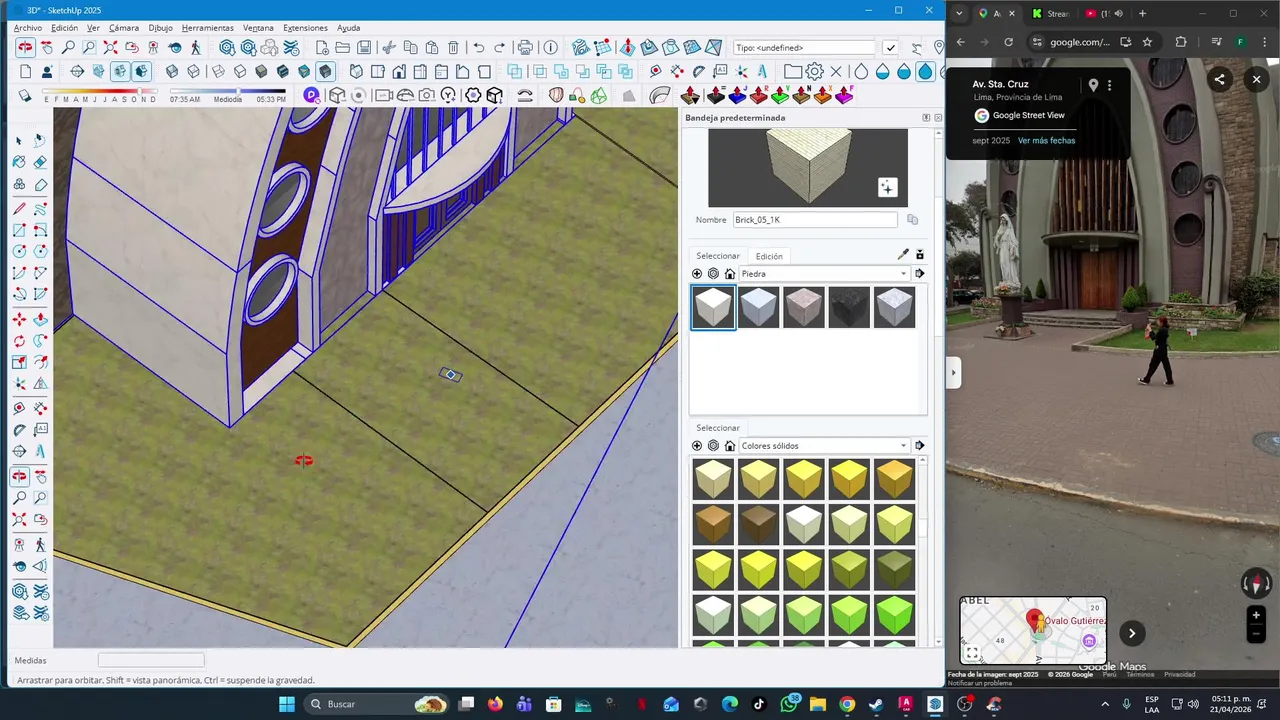Open the Herramientas menu
This screenshot has width=1280, height=720.
click(207, 28)
